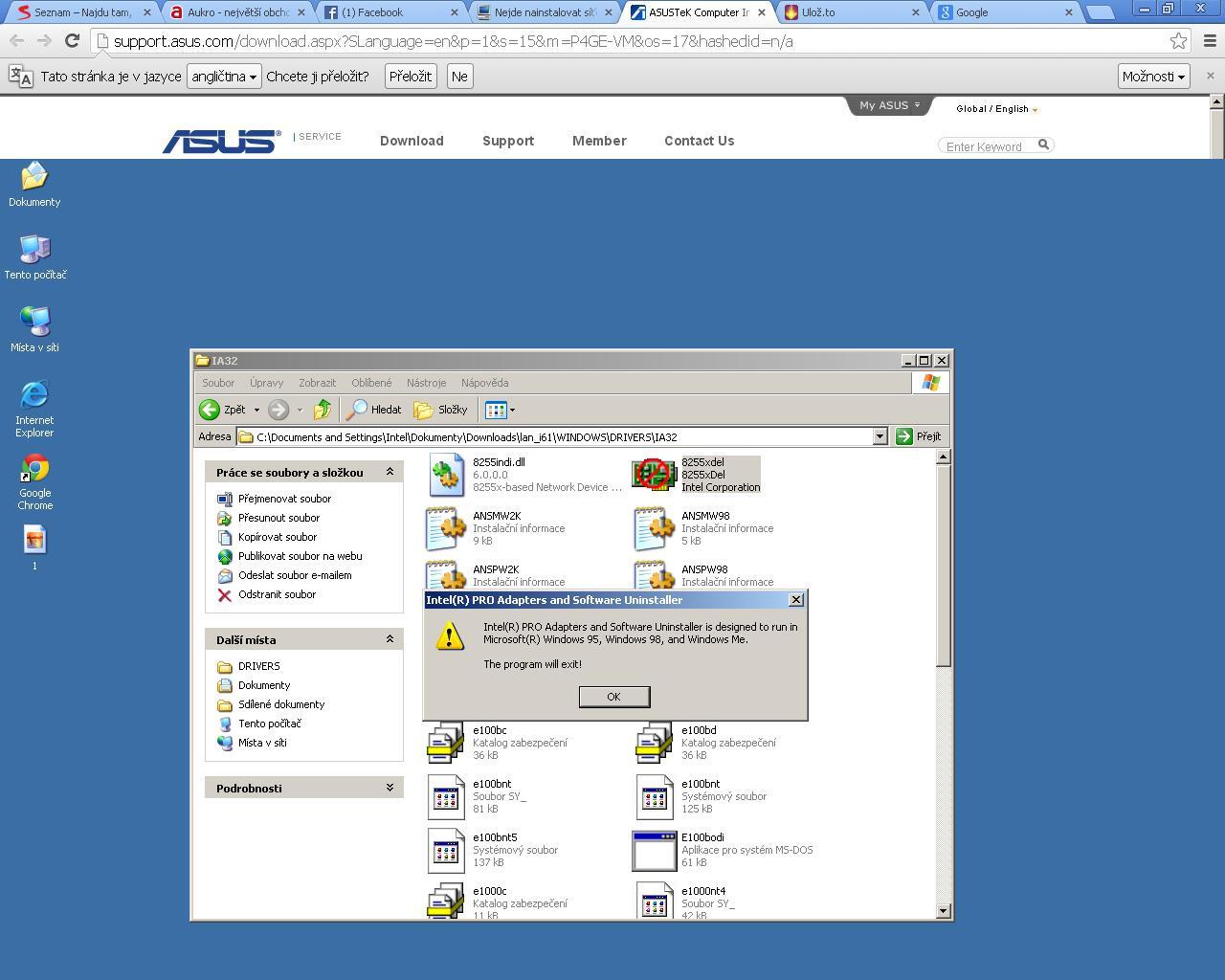This screenshot has width=1225, height=980.
Task: Open DRIVERS folder link in Další místa
Action: pyautogui.click(x=258, y=666)
